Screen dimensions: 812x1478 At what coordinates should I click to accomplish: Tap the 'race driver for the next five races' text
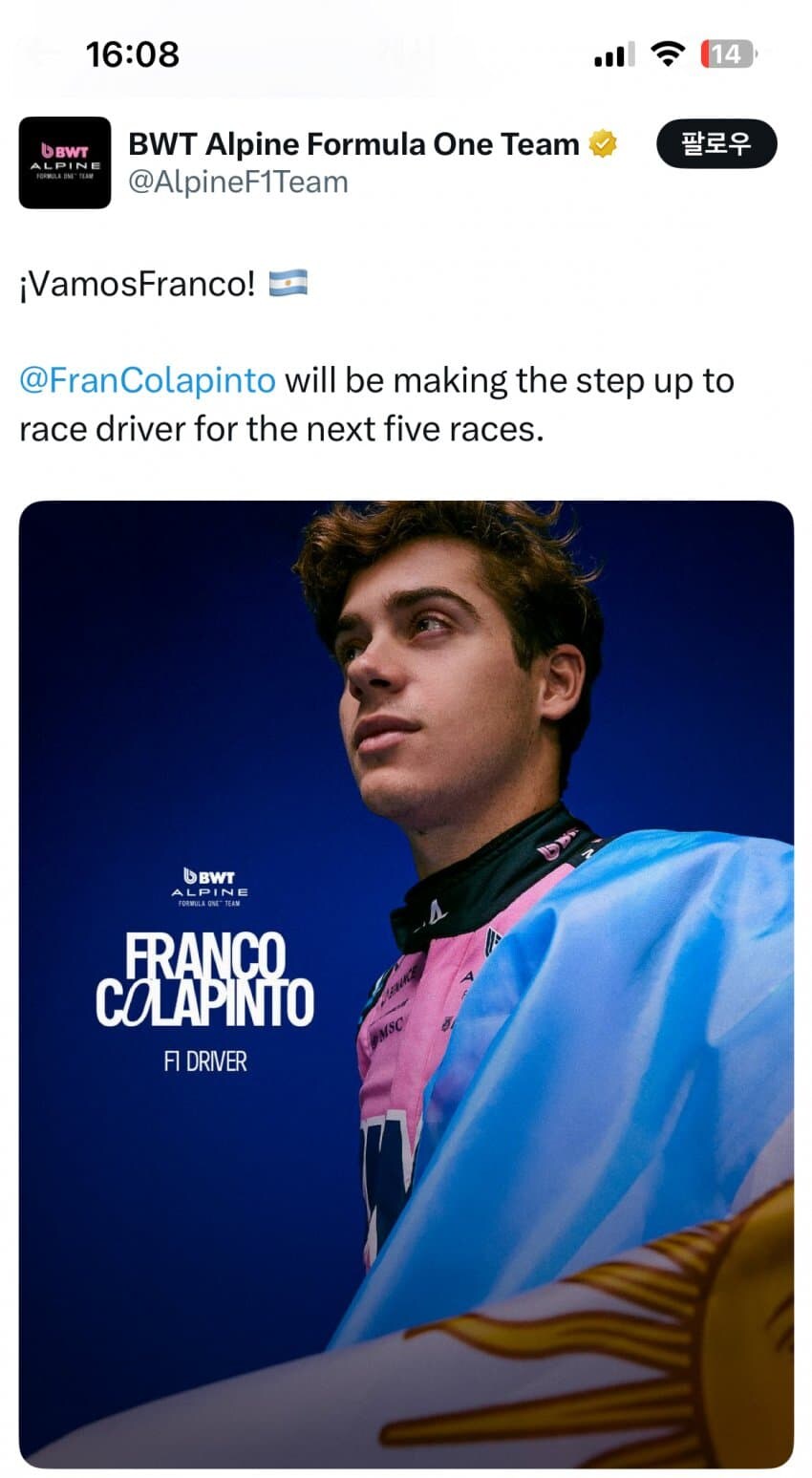[x=281, y=428]
